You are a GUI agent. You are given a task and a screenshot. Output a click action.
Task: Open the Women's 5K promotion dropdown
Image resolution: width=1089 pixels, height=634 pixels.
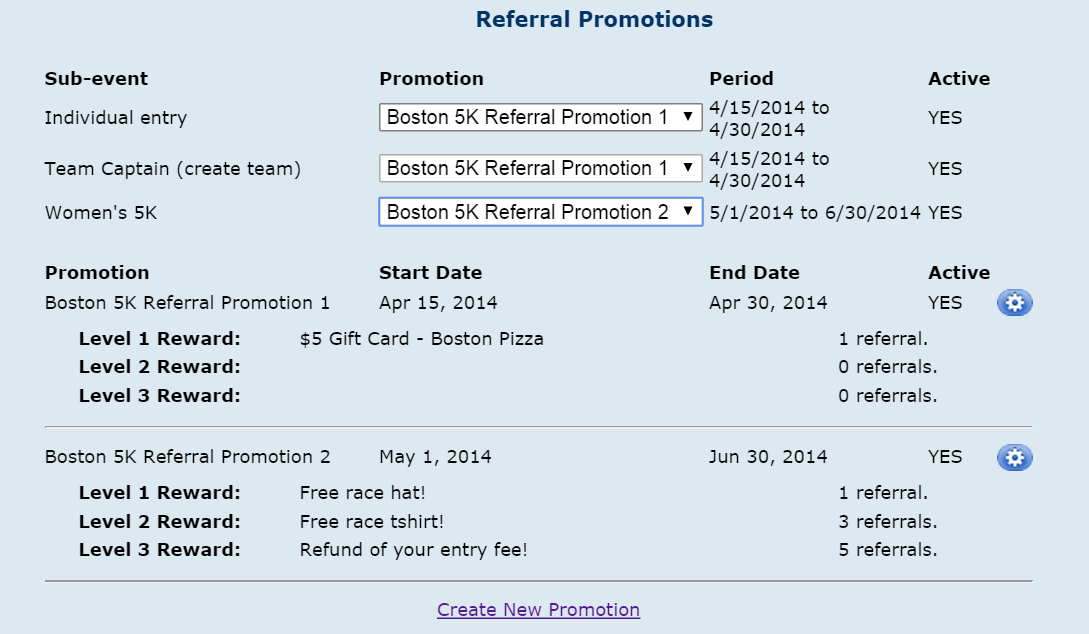coord(540,212)
